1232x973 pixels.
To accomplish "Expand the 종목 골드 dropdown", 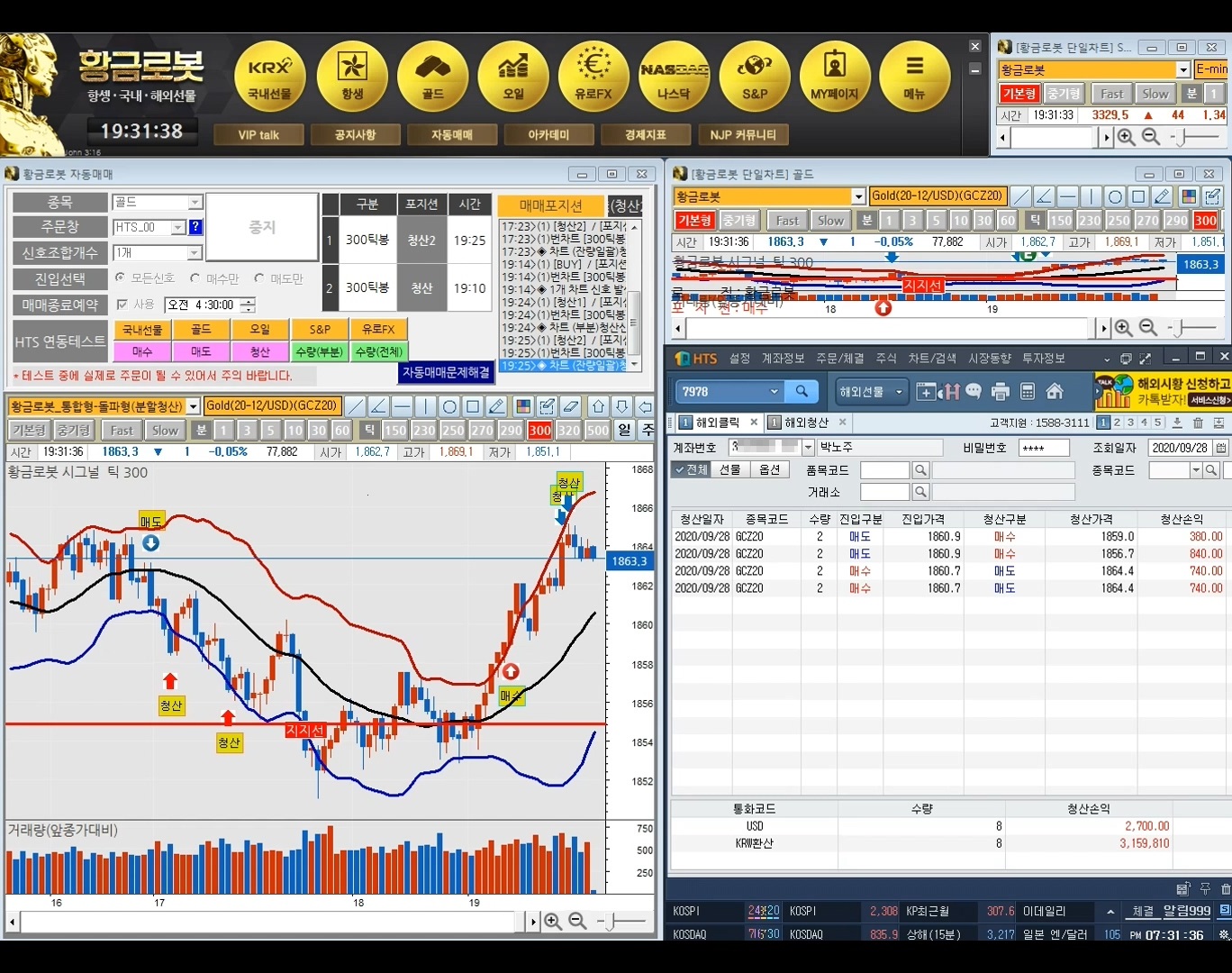I will 195,203.
